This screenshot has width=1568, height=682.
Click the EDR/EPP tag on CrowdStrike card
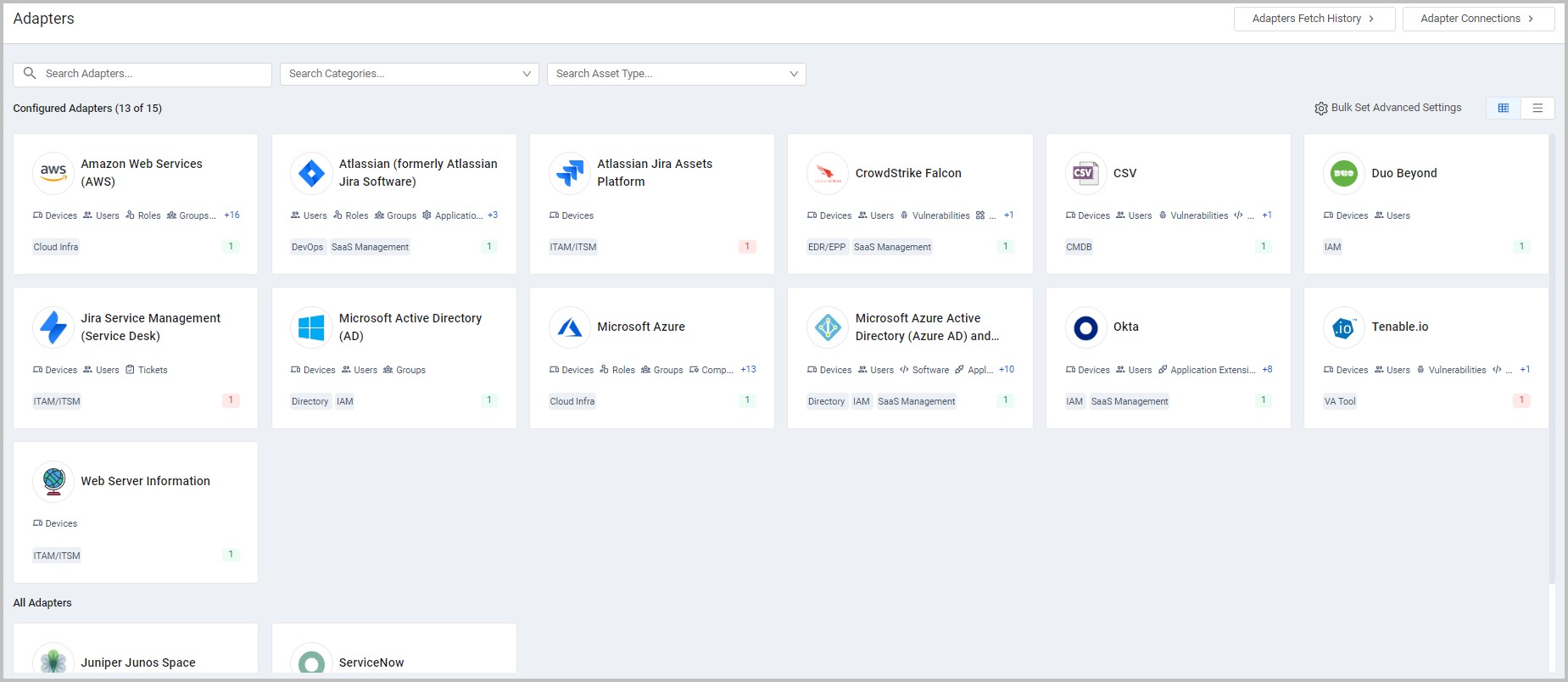click(827, 248)
